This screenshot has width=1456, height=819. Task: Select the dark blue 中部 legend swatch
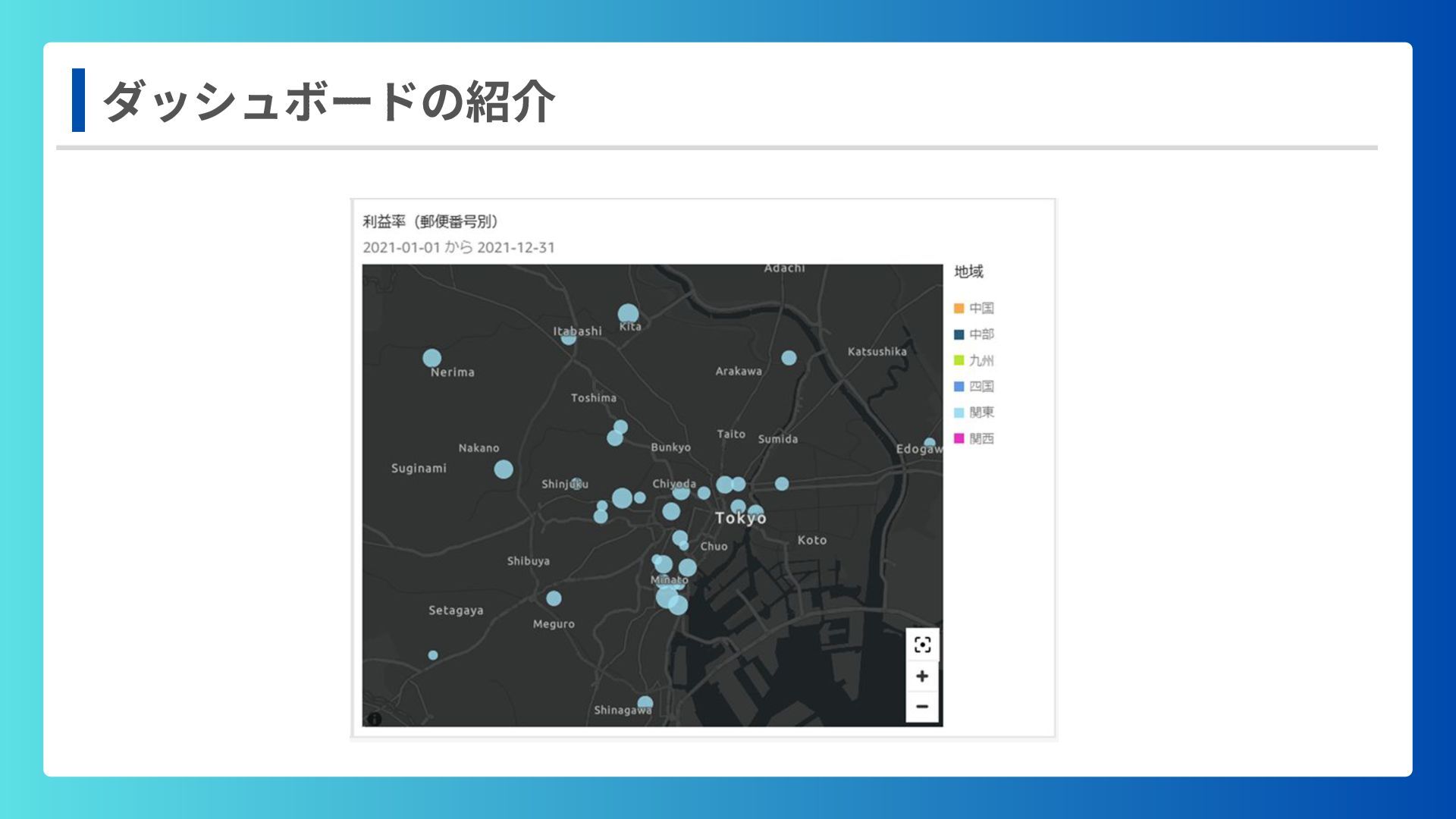point(959,334)
